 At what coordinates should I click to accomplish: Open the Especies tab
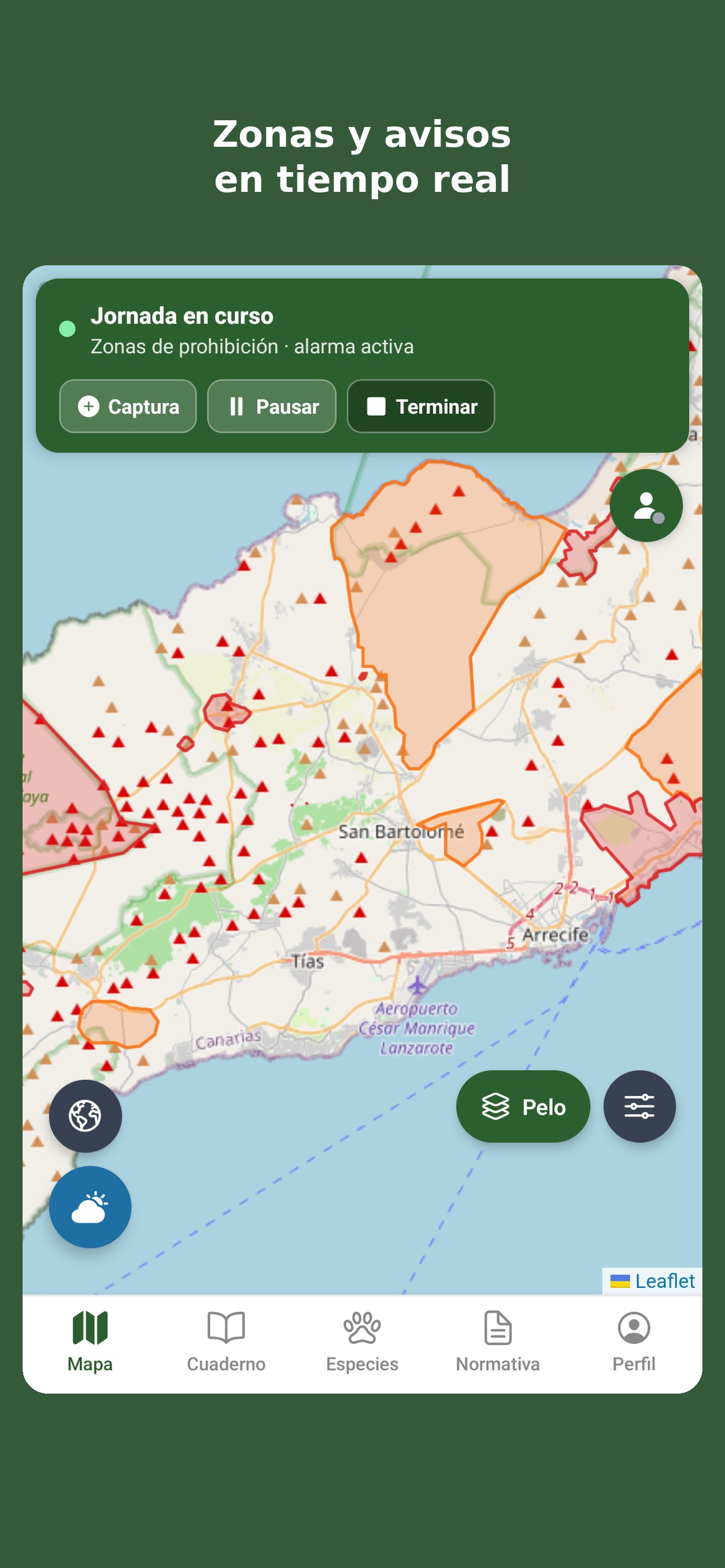point(362,1342)
